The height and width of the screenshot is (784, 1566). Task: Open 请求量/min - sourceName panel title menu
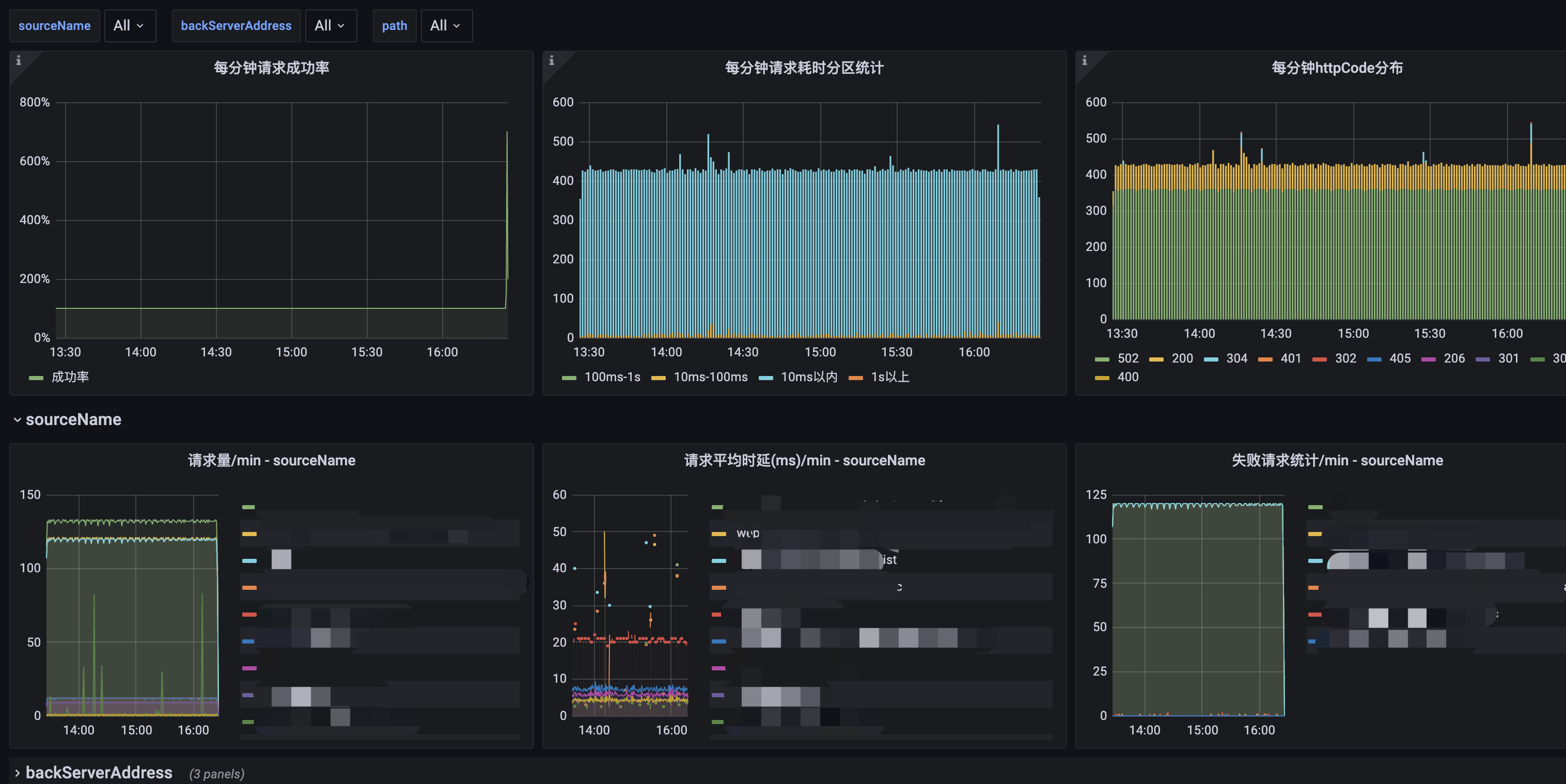[x=271, y=460]
